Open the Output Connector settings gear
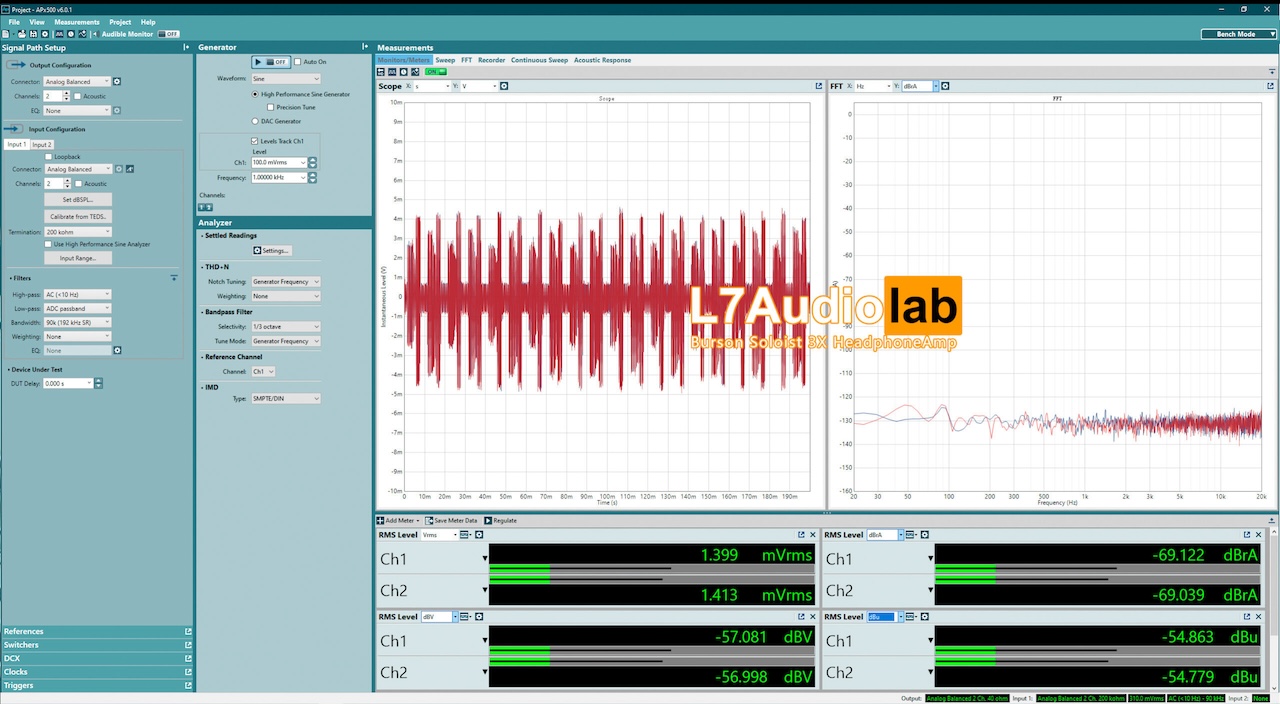1280x704 pixels. coord(117,82)
